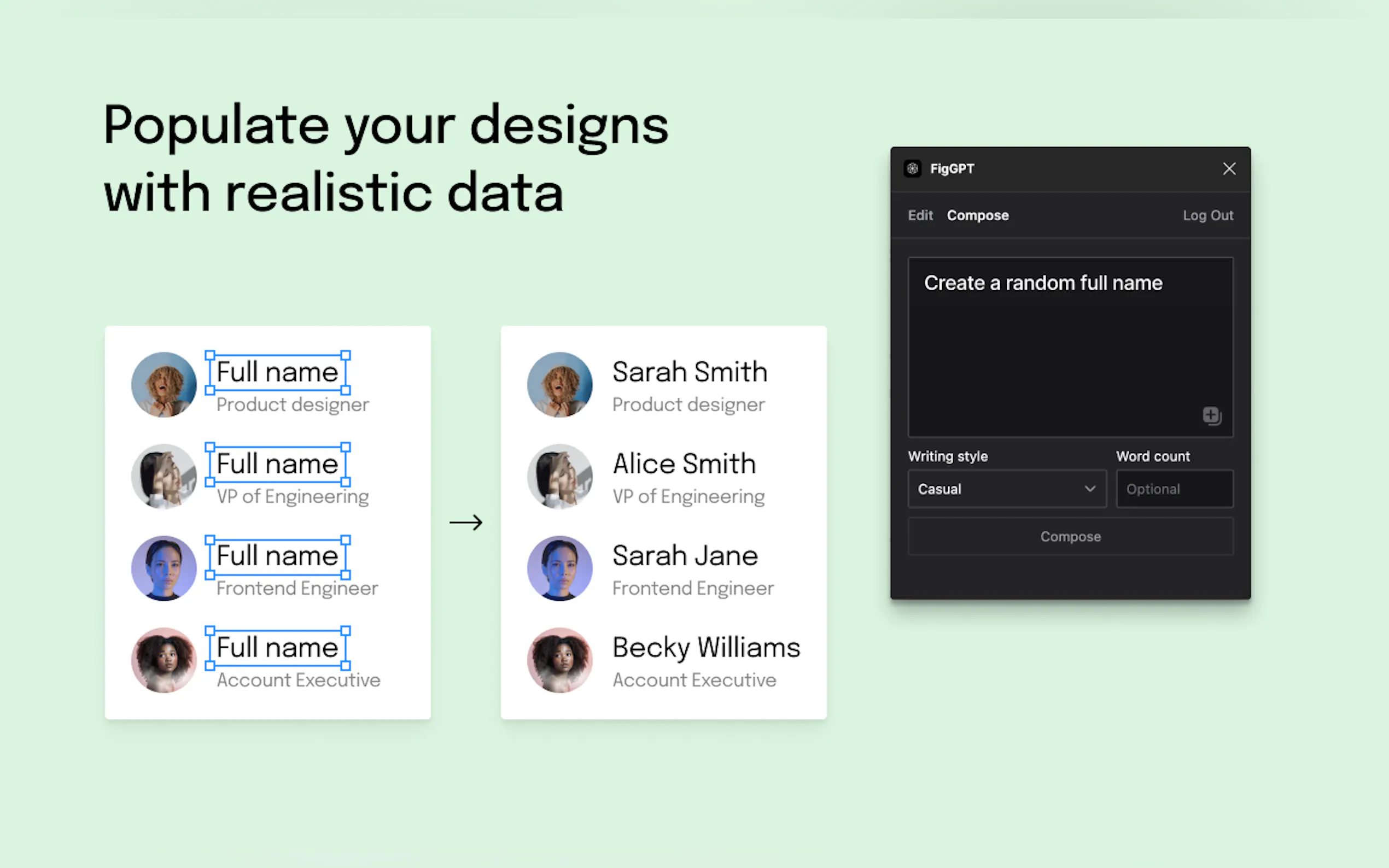The height and width of the screenshot is (868, 1389).
Task: Close the FigGPT plugin panel
Action: pyautogui.click(x=1229, y=168)
